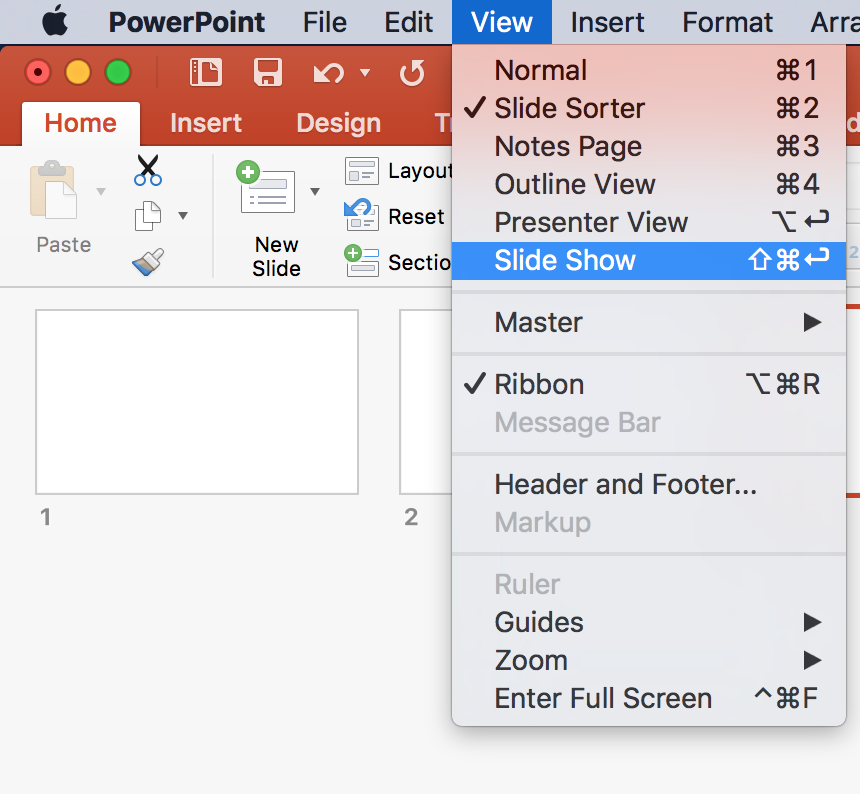The width and height of the screenshot is (860, 794).
Task: Open the Undo history dropdown arrow
Action: tap(365, 72)
